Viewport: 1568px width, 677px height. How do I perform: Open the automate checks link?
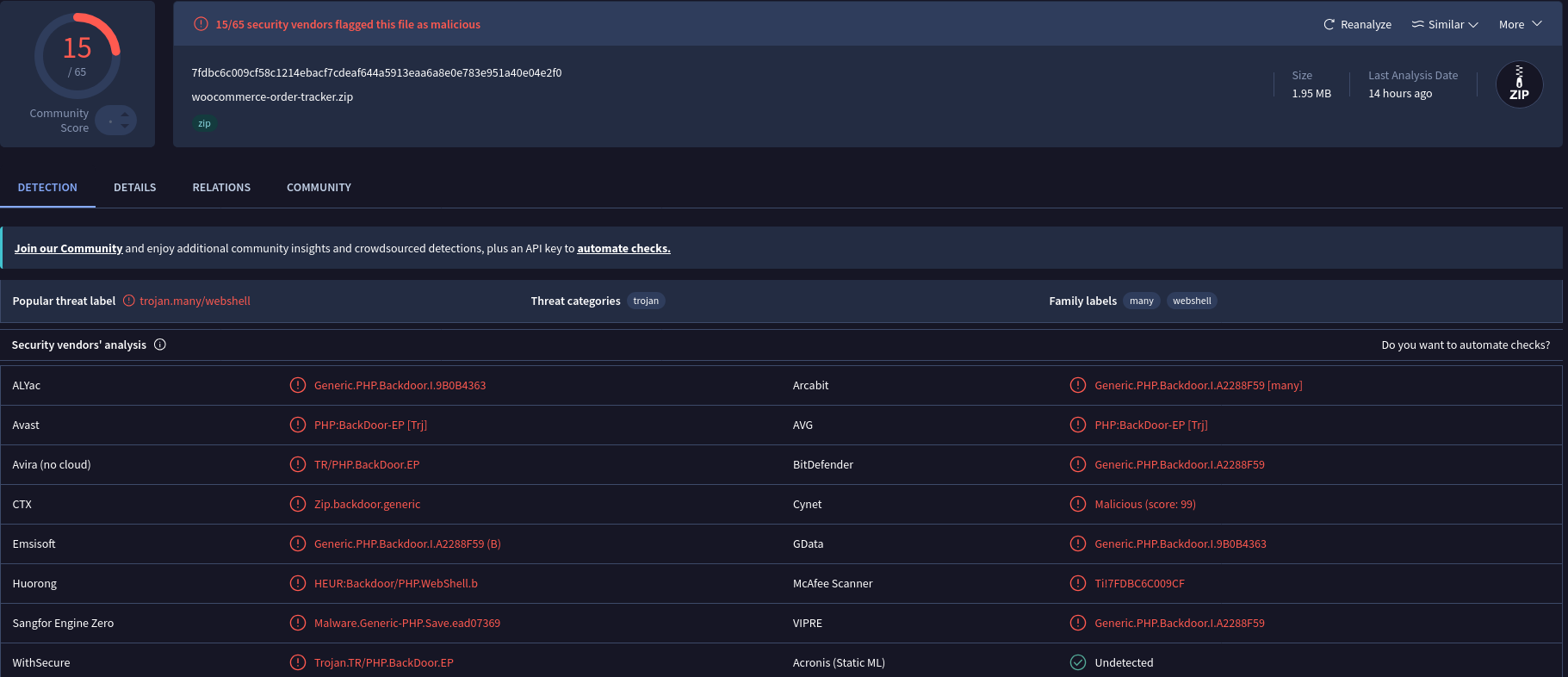623,248
